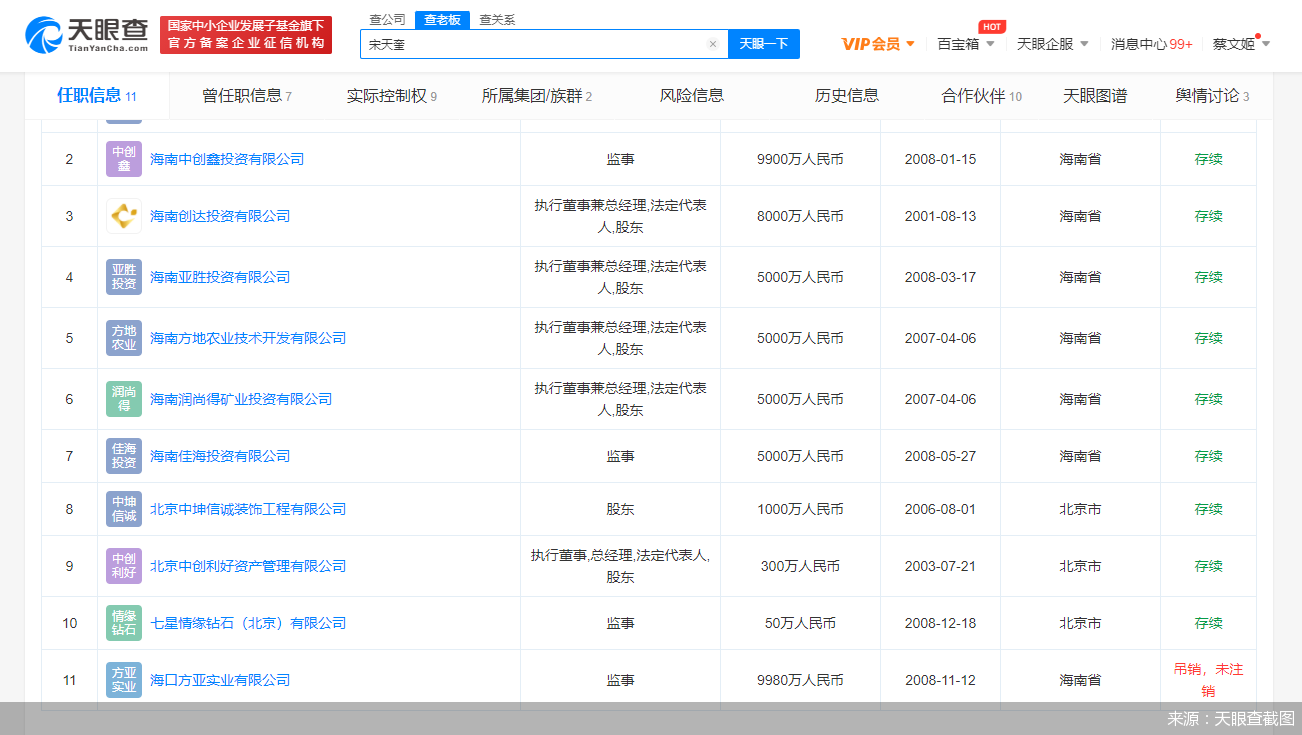Switch to the 合作伙伴 tab
The height and width of the screenshot is (735, 1302).
click(973, 95)
